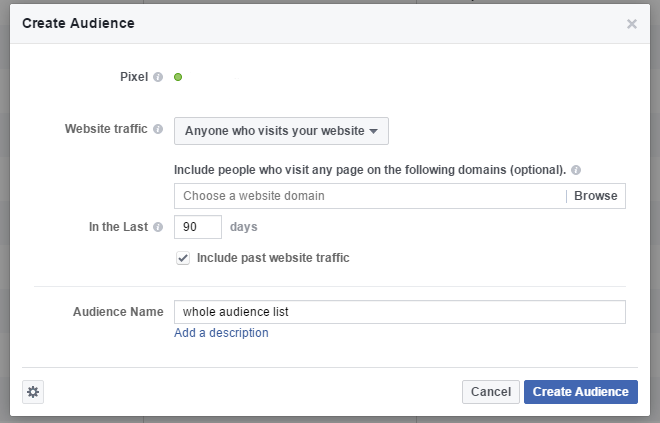Click the Browse domains button
Viewport: 660px width, 423px height.
tap(595, 196)
